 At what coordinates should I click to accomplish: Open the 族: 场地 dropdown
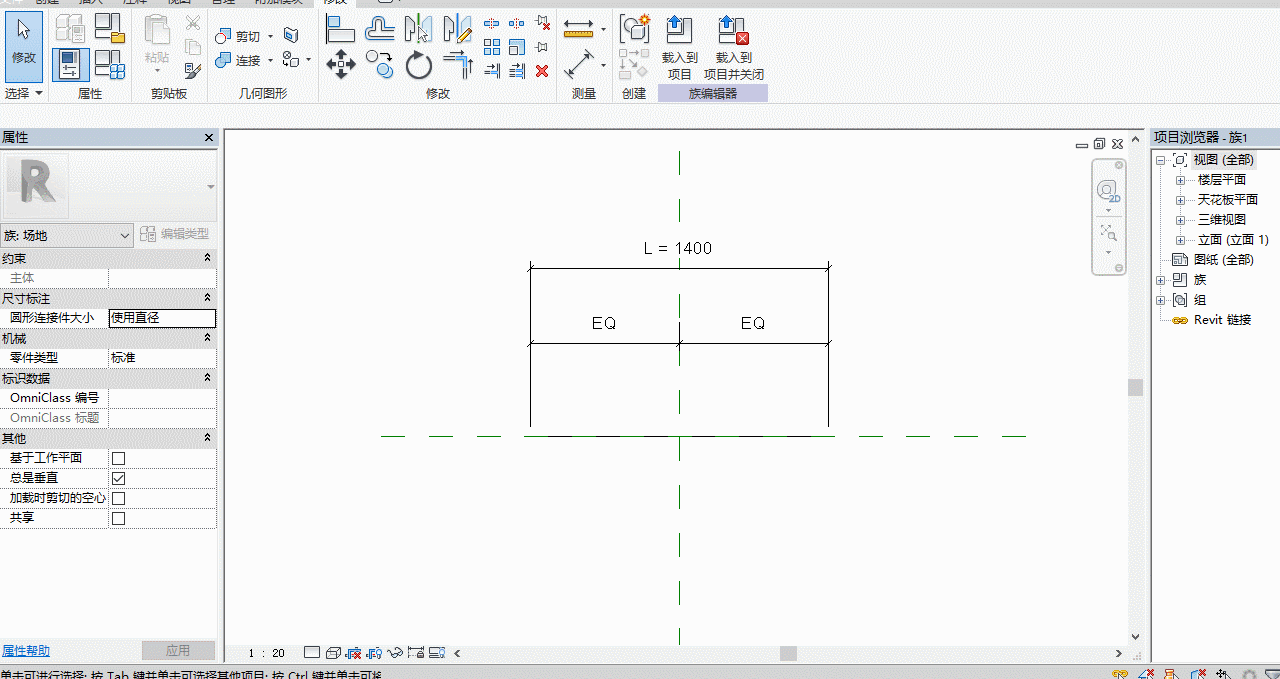click(x=68, y=235)
